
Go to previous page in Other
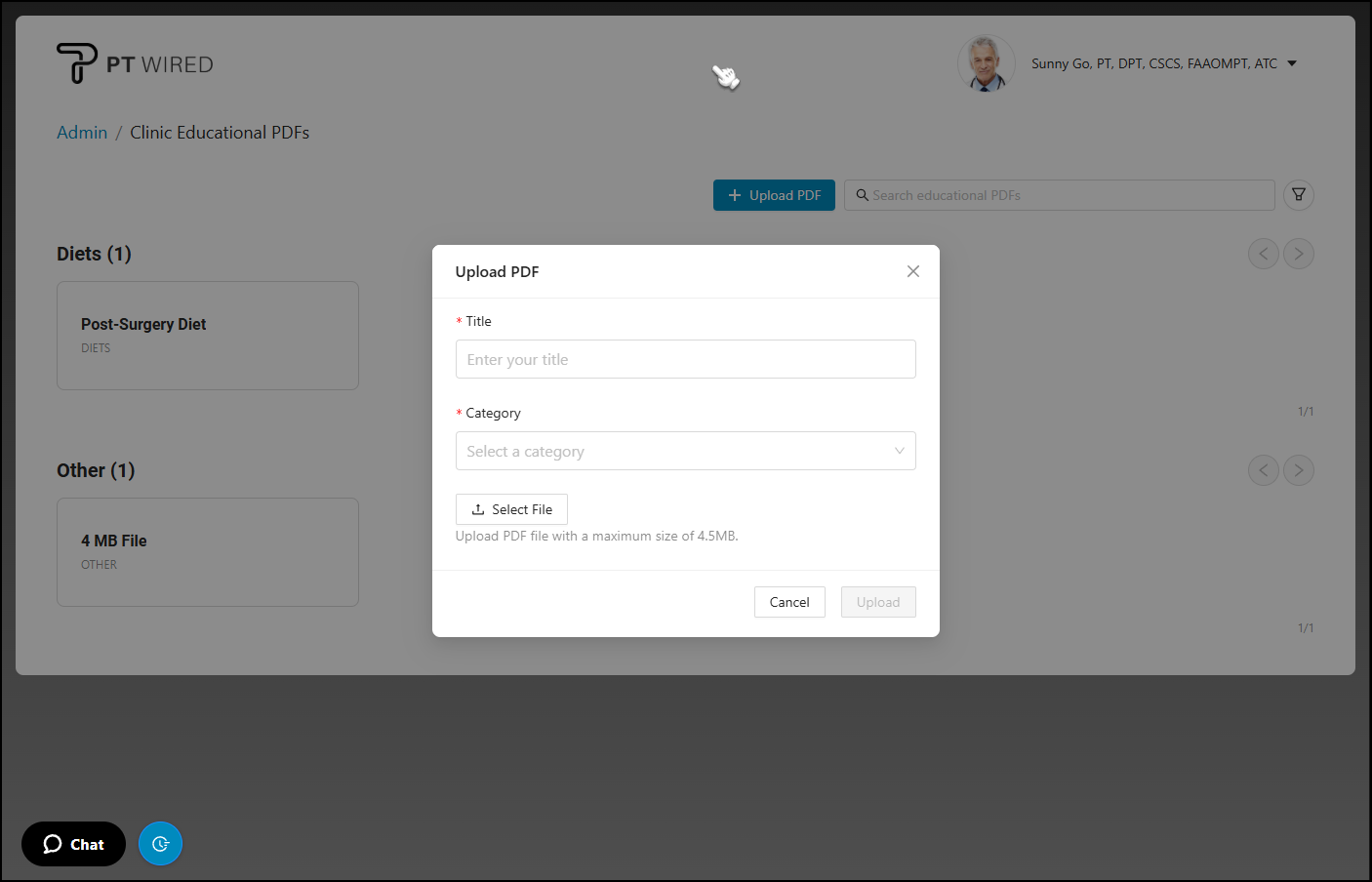click(1263, 470)
